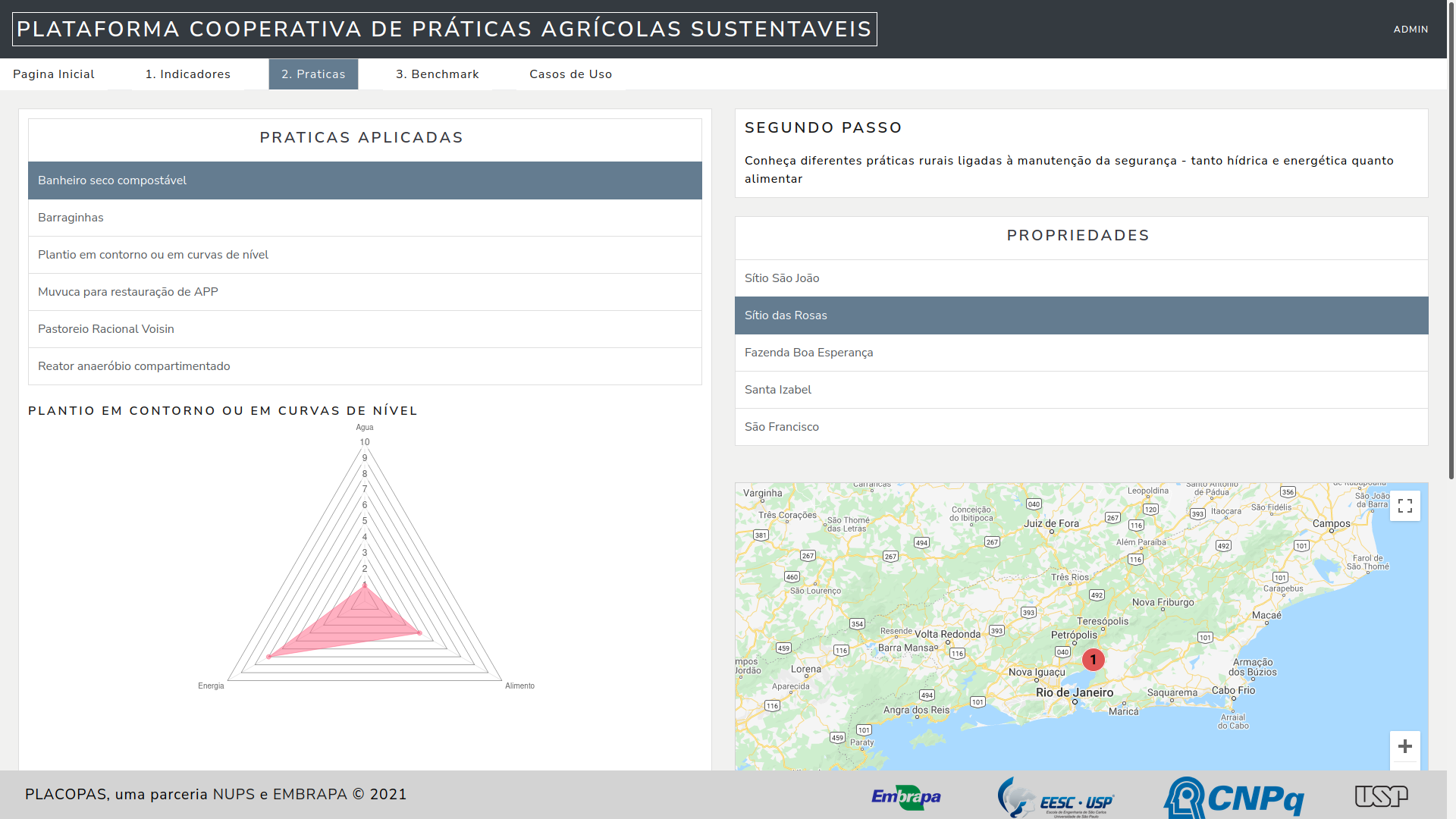
Task: Switch to 1. Indicadores tab
Action: point(188,74)
